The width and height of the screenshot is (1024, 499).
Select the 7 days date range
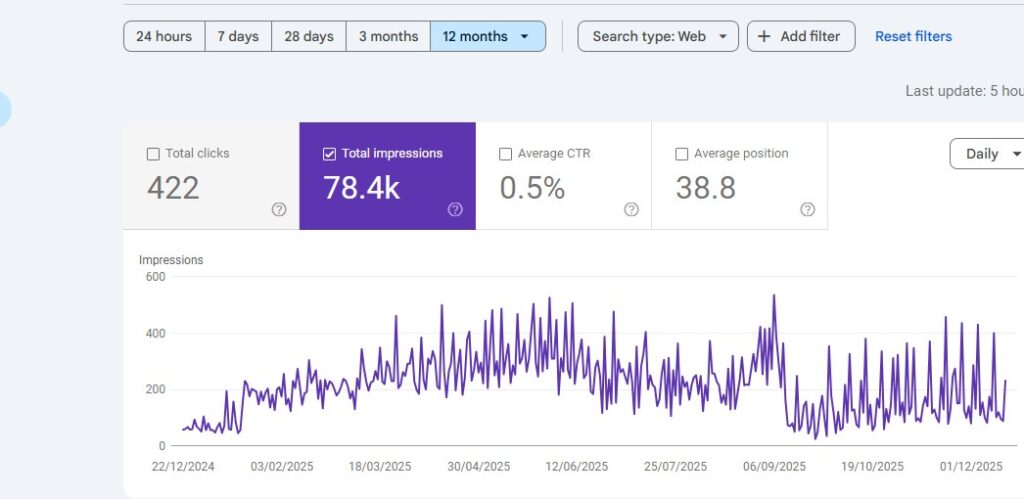(238, 37)
